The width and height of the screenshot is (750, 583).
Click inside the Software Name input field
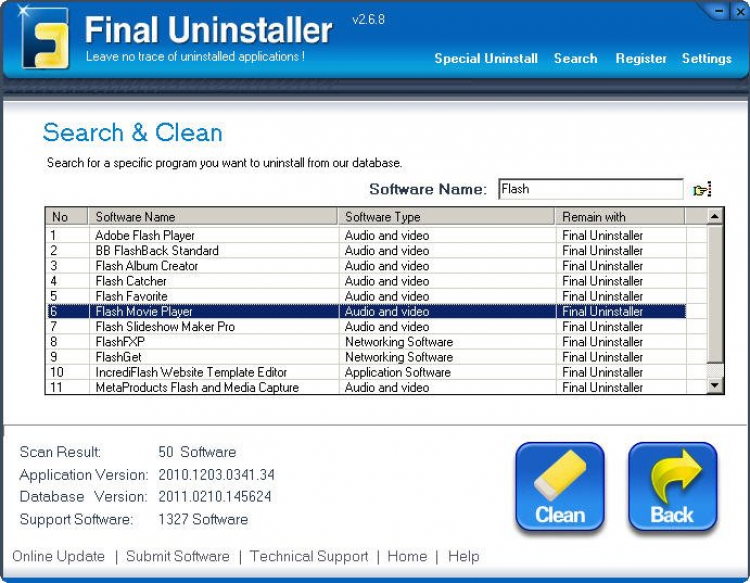click(x=591, y=189)
